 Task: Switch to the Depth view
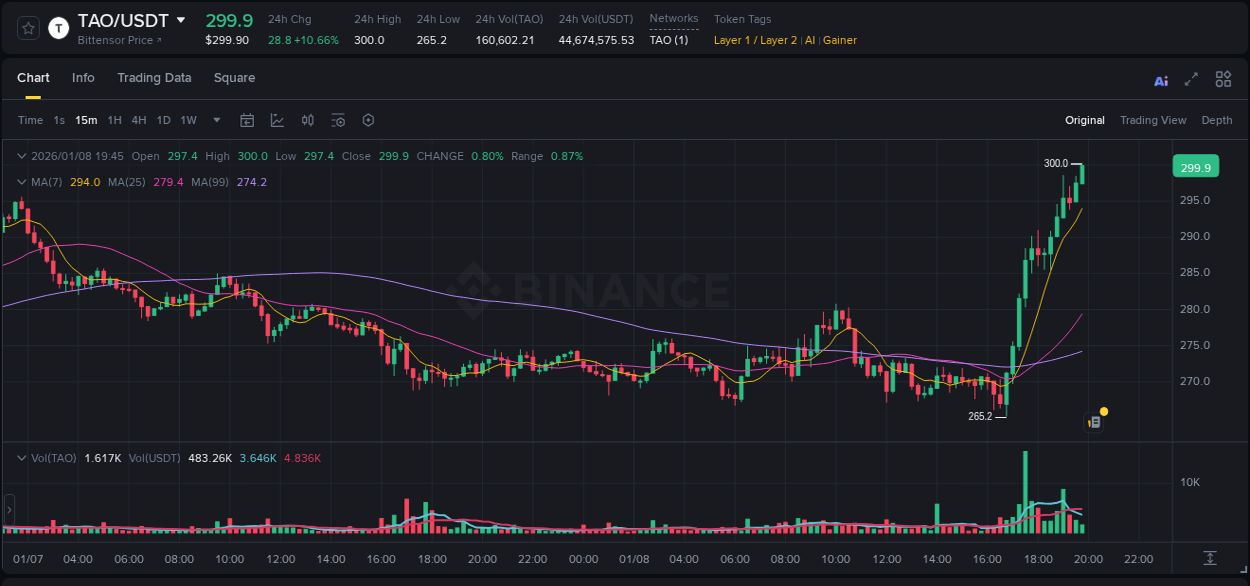click(1216, 120)
